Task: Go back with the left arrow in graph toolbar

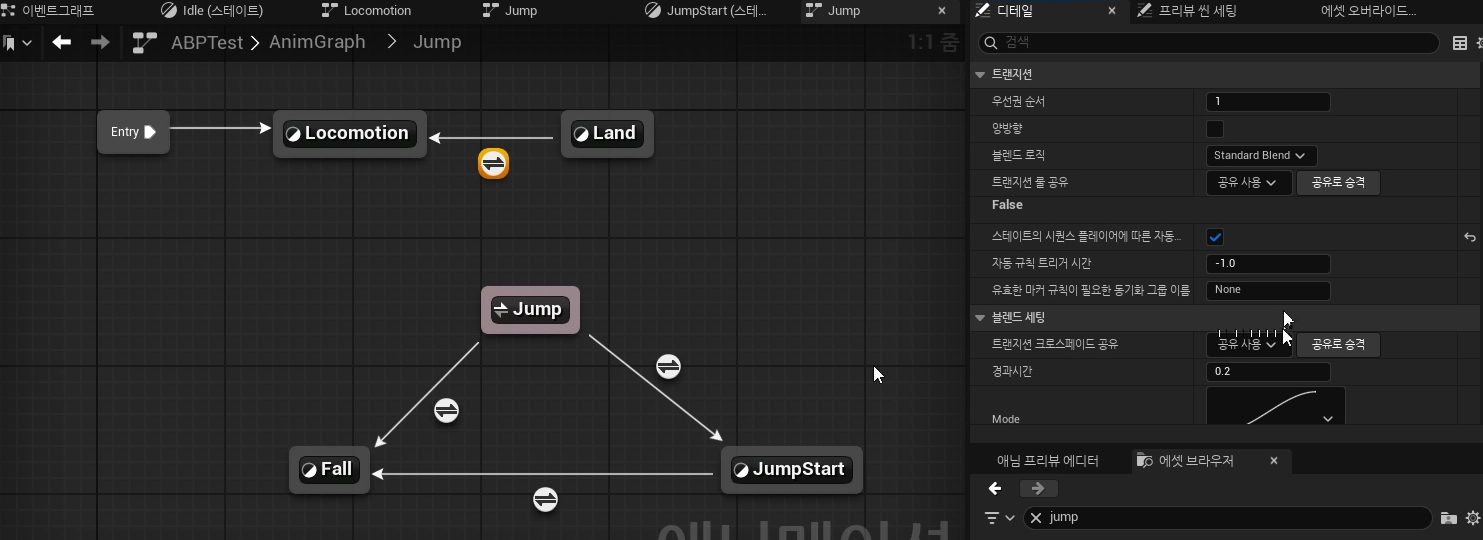Action: [62, 42]
